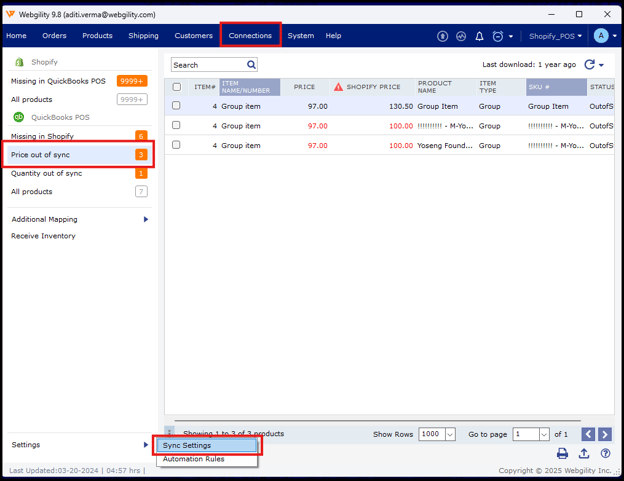The width and height of the screenshot is (624, 481).
Task: Open the Connections menu
Action: coord(250,36)
